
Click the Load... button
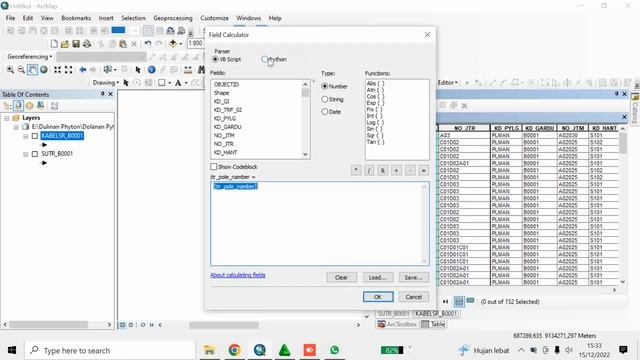[378, 278]
